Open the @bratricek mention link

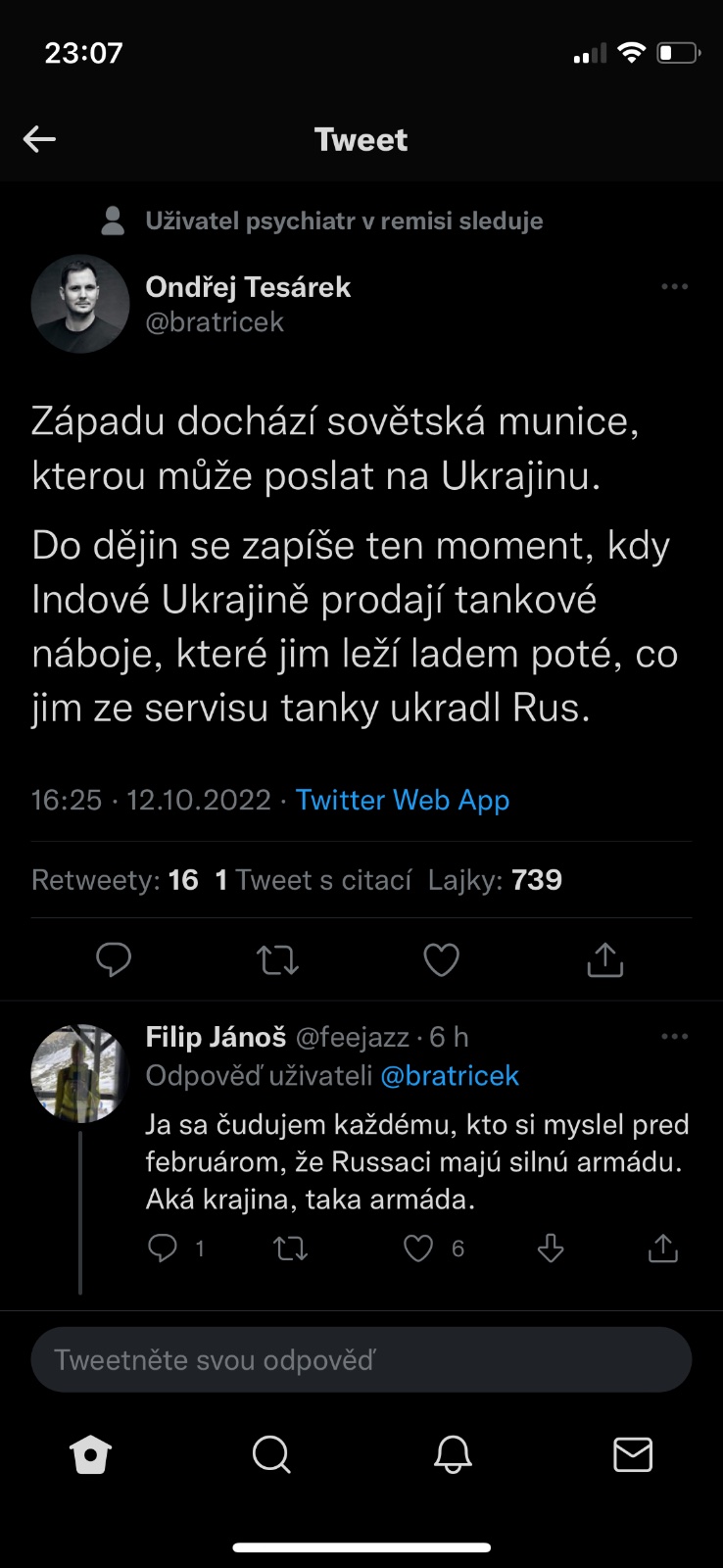(x=450, y=1076)
